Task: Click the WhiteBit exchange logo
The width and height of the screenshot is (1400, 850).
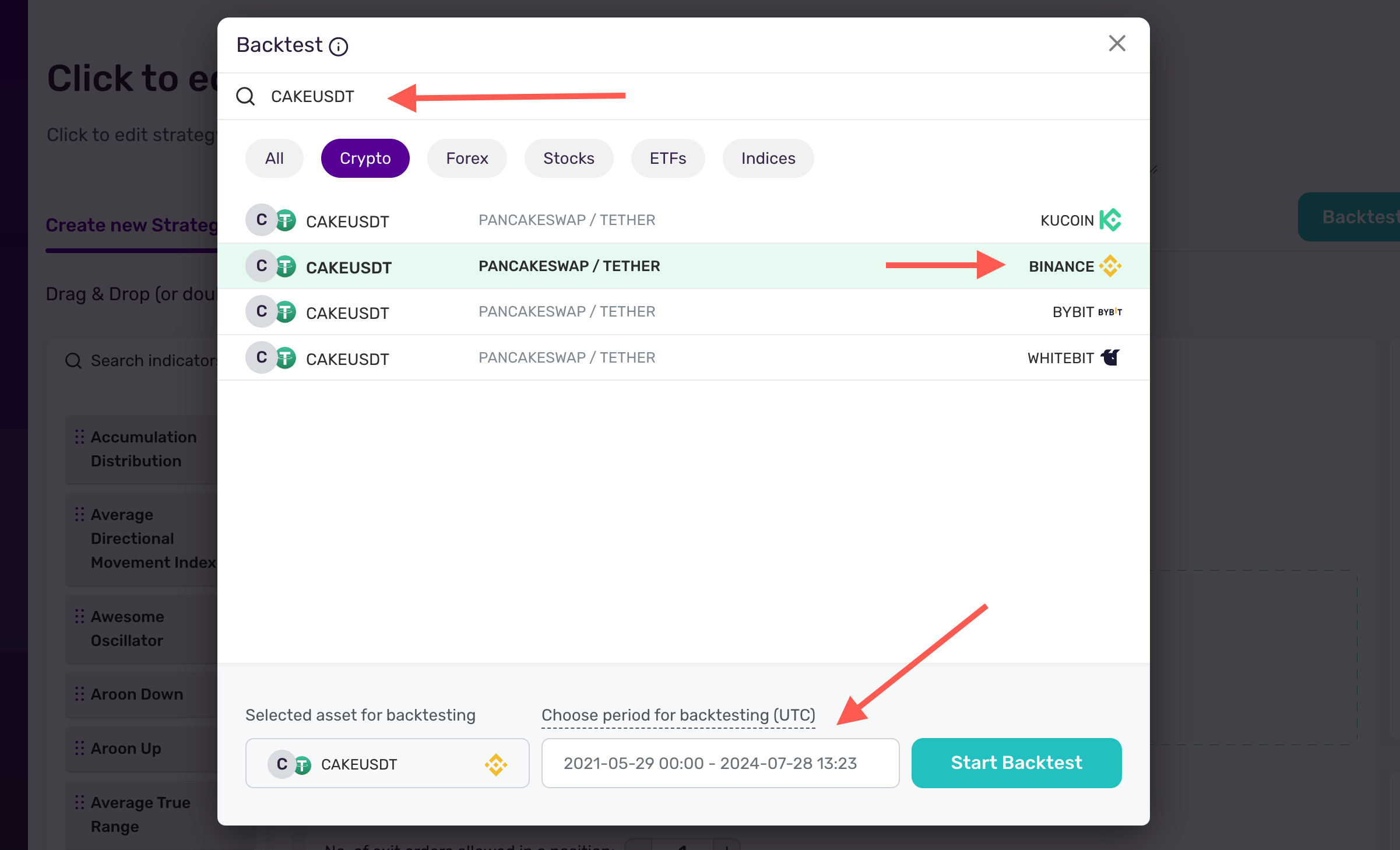Action: pyautogui.click(x=1110, y=357)
